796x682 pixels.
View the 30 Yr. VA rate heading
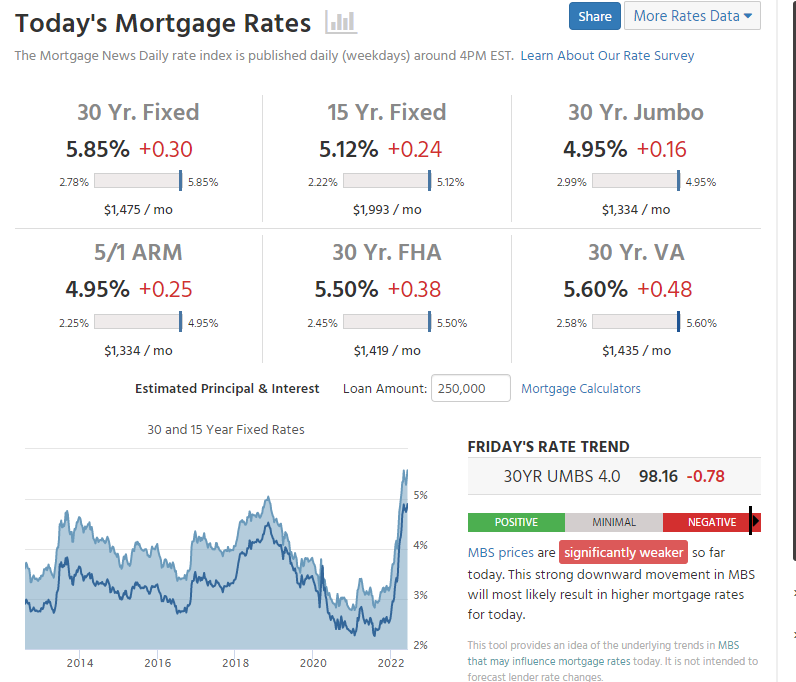pyautogui.click(x=636, y=252)
